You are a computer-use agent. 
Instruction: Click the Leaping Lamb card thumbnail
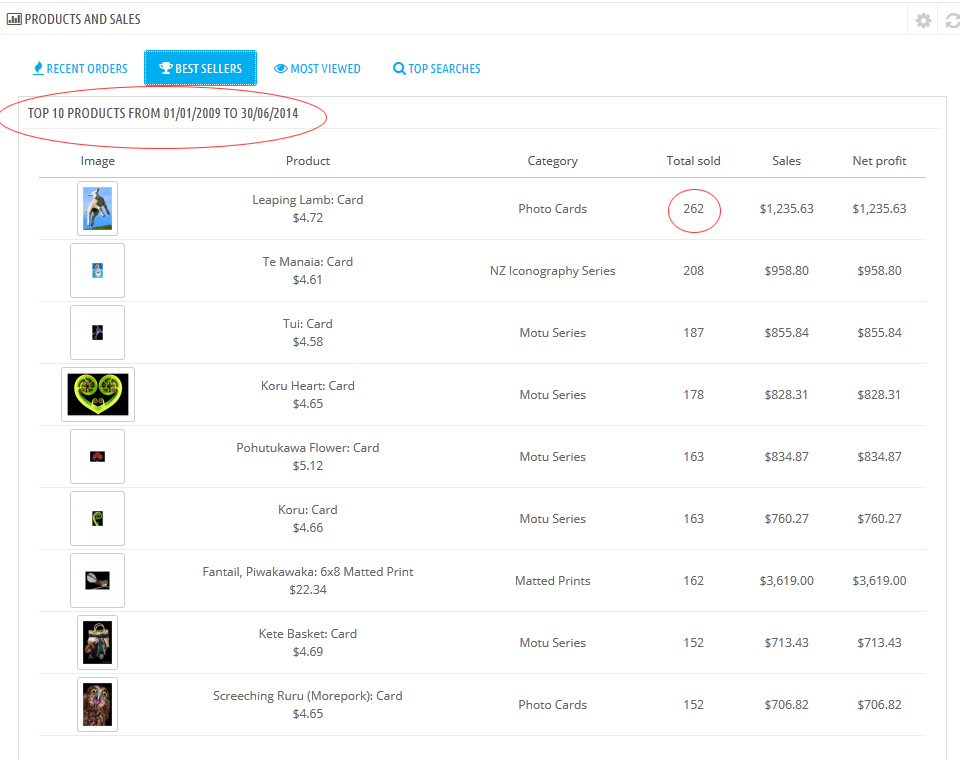coord(97,208)
